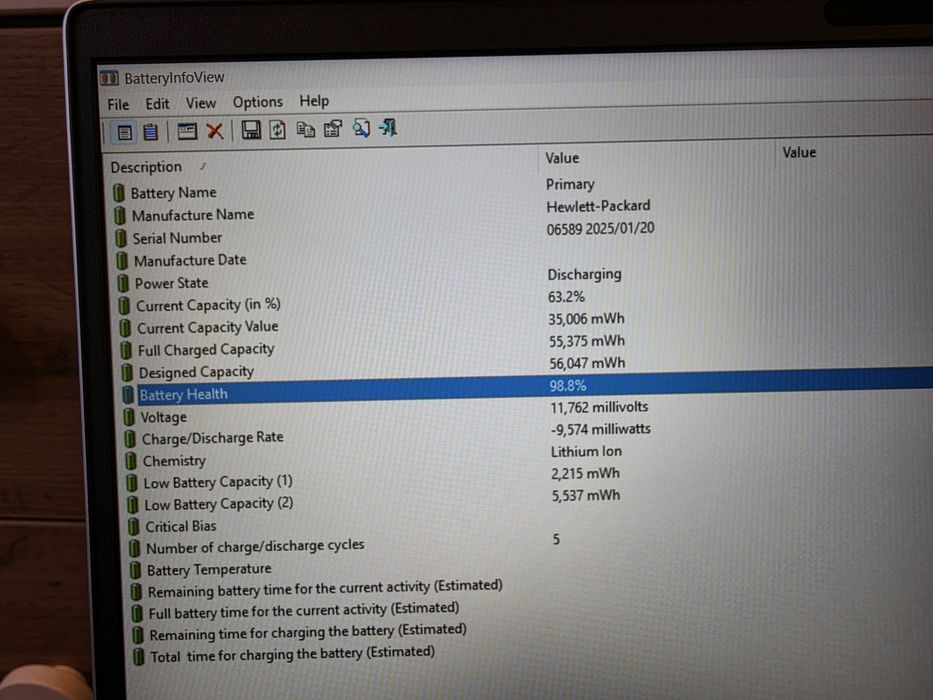The height and width of the screenshot is (700, 933).
Task: Save selected items with the floppy disk icon
Action: (251, 130)
